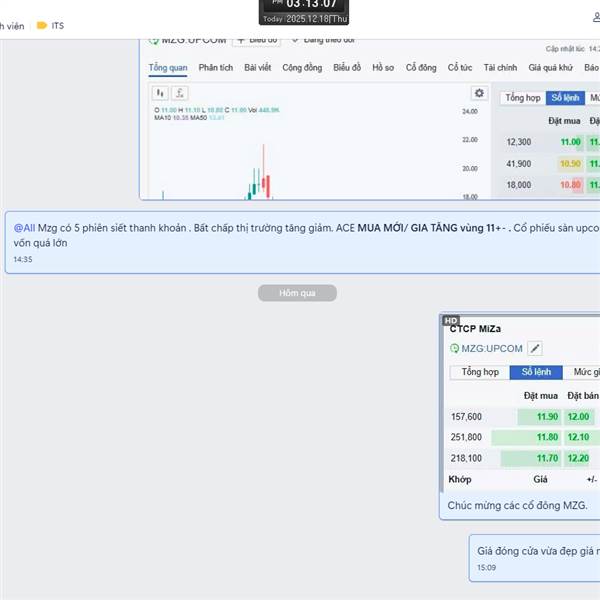600x600 pixels.
Task: Click the Hôm qua date separator
Action: (x=297, y=293)
